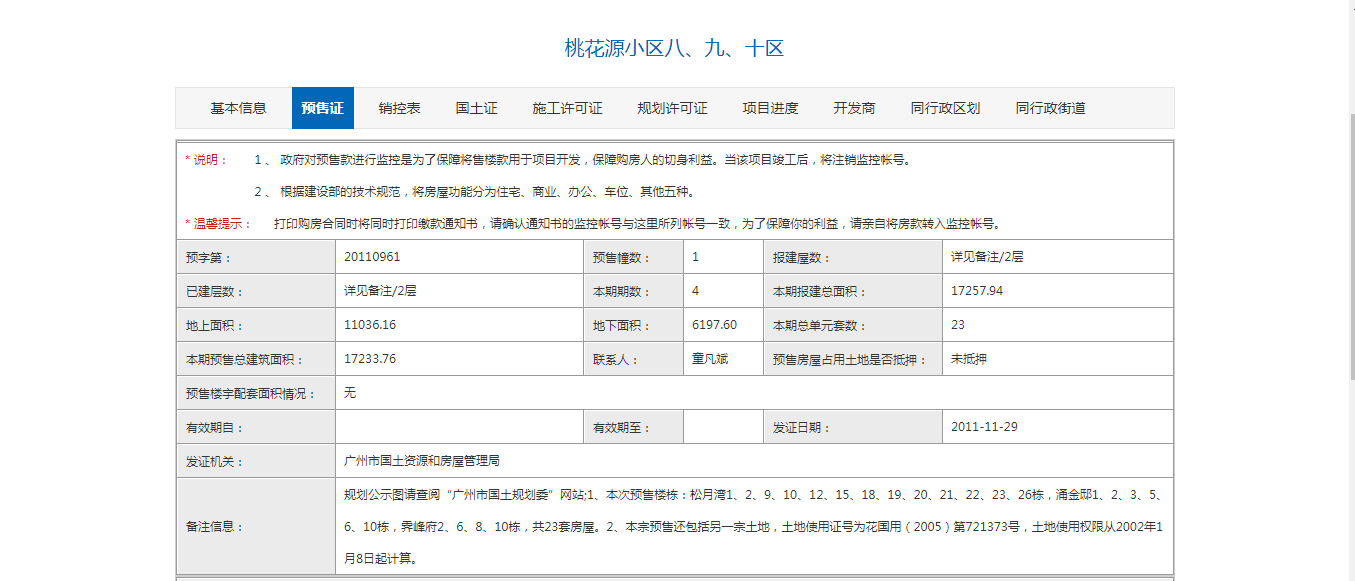Select the 17257.94 total area value
1355x581 pixels.
click(977, 291)
